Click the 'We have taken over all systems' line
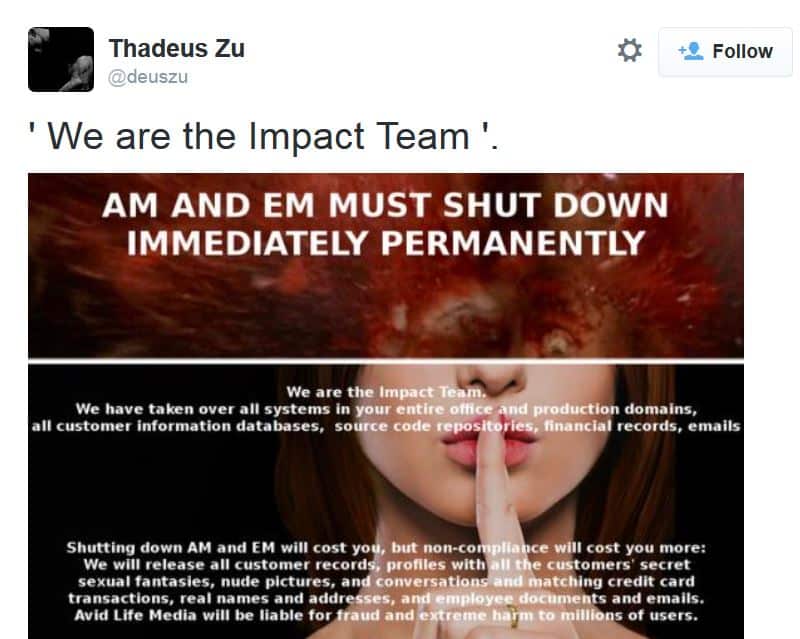Image resolution: width=800 pixels, height=639 pixels. coord(386,409)
